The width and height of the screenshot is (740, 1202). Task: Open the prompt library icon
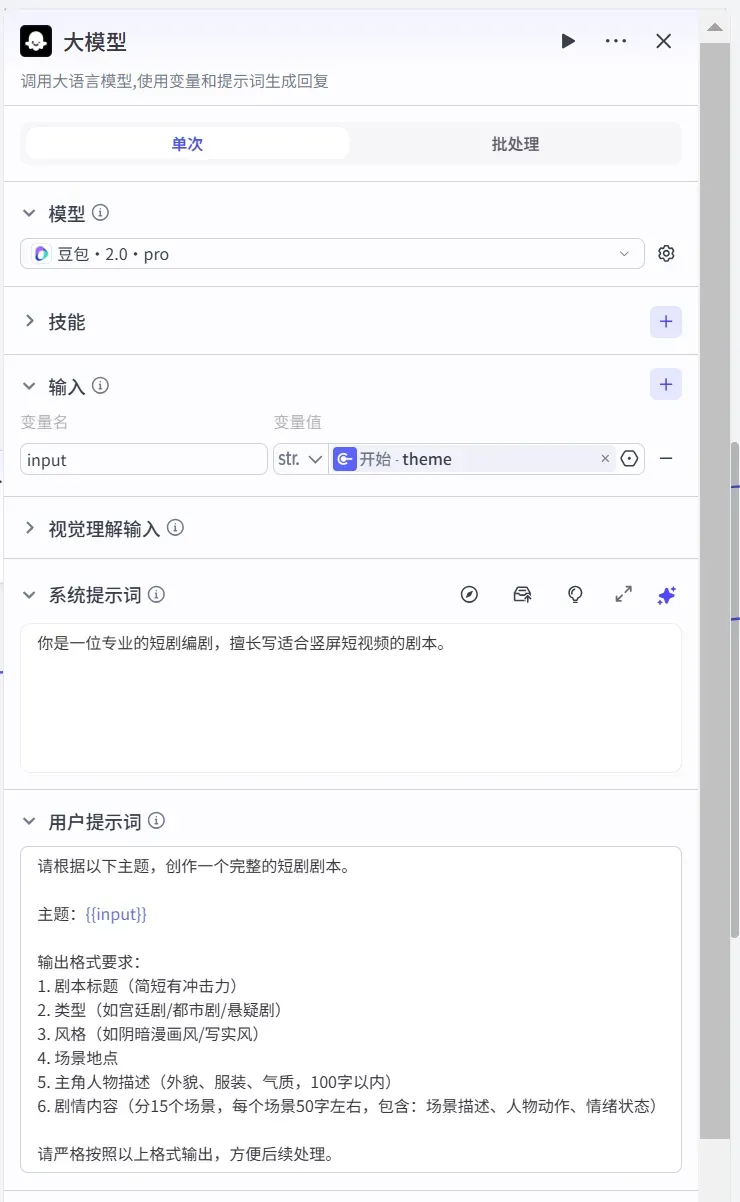click(522, 595)
